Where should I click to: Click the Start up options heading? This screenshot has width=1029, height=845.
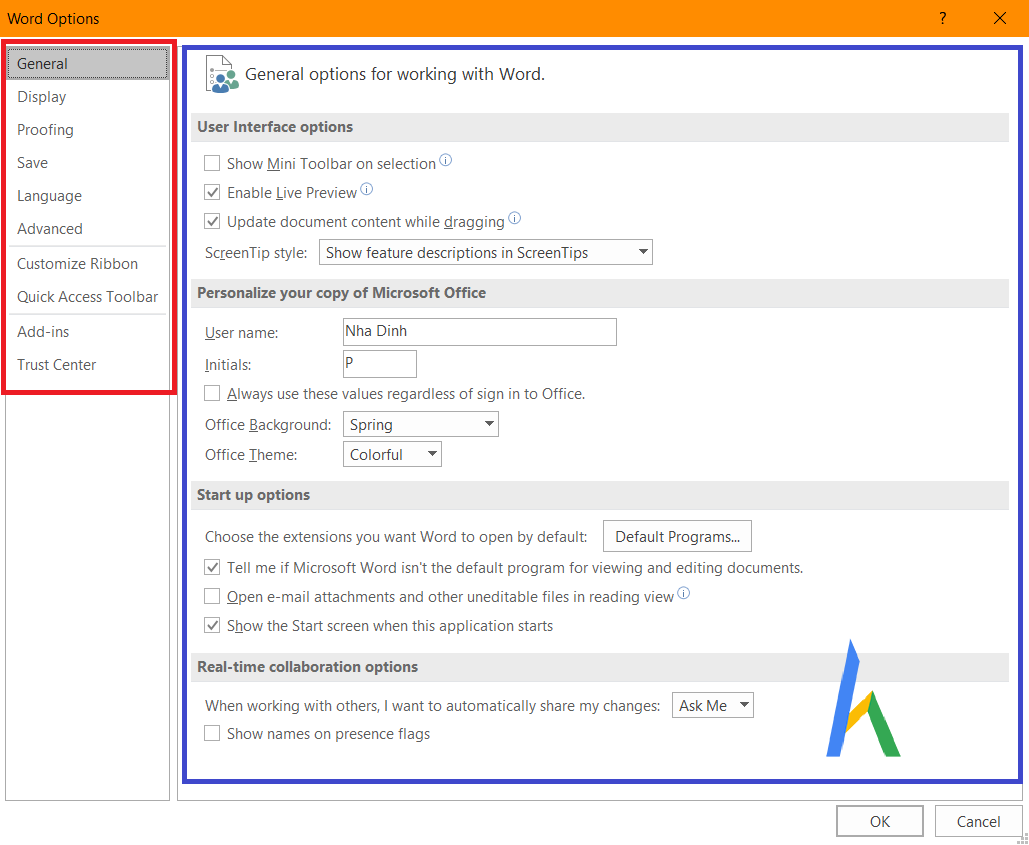point(253,495)
